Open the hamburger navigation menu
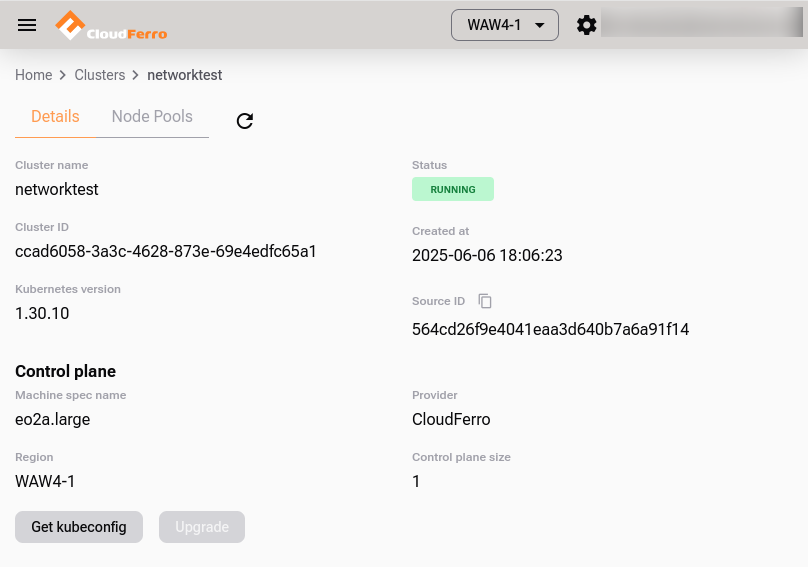808x567 pixels. (x=27, y=25)
